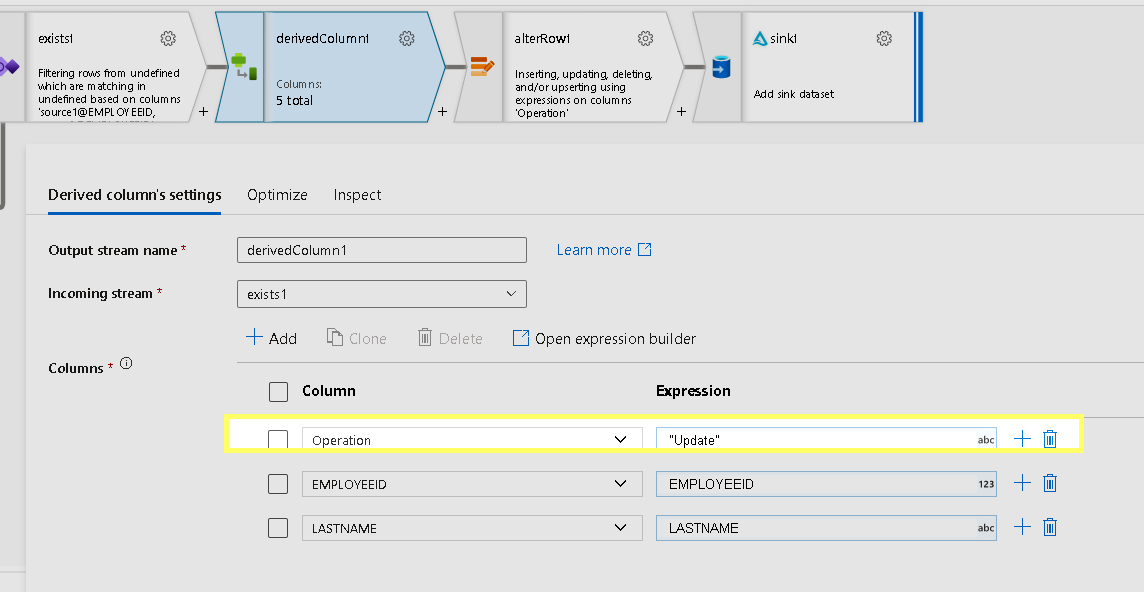Image resolution: width=1144 pixels, height=592 pixels.
Task: Add a new column via plus icon beside EMPLOYEEID
Action: 1021,483
